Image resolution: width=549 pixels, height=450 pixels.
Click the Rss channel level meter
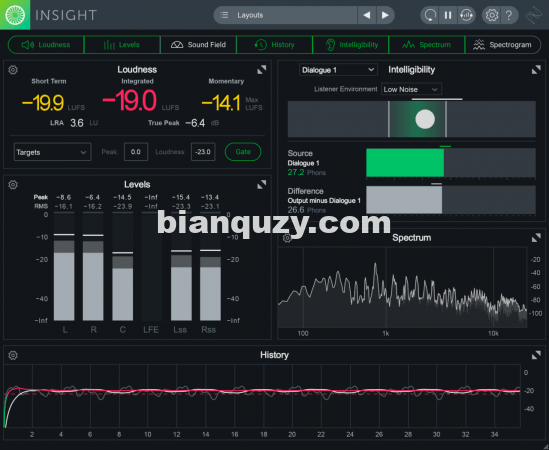(210, 266)
